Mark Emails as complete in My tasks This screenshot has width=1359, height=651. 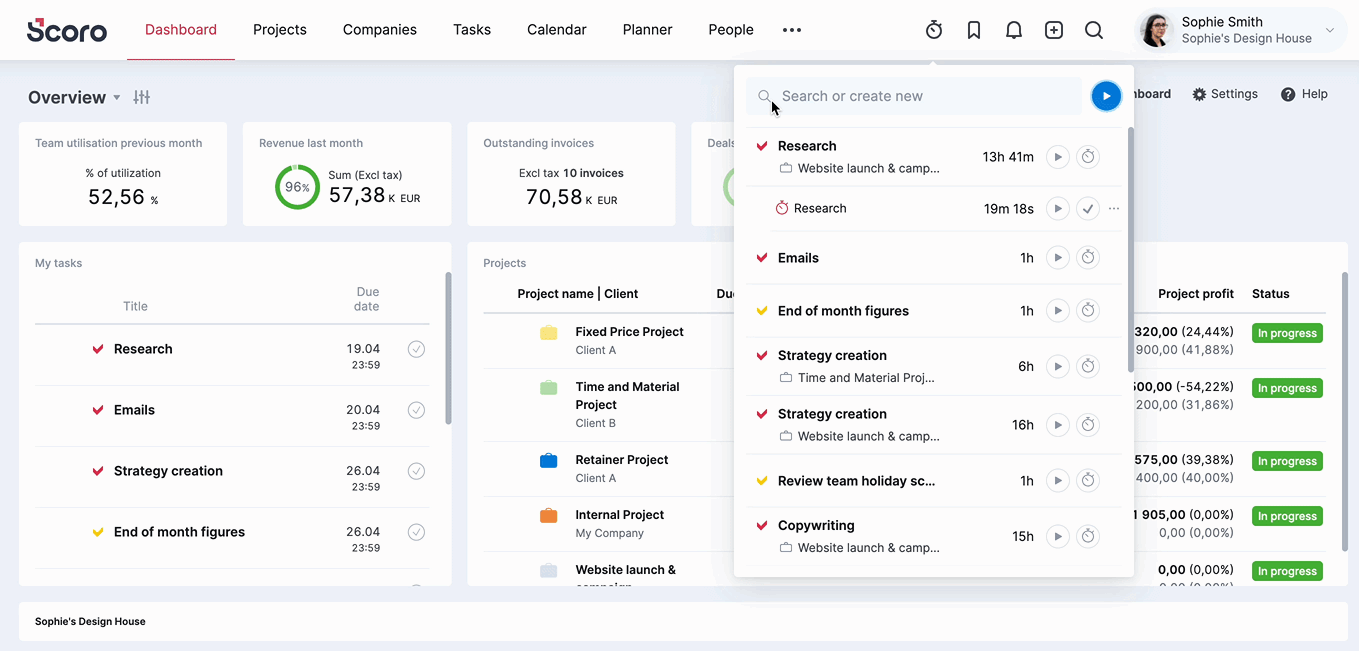[416, 410]
